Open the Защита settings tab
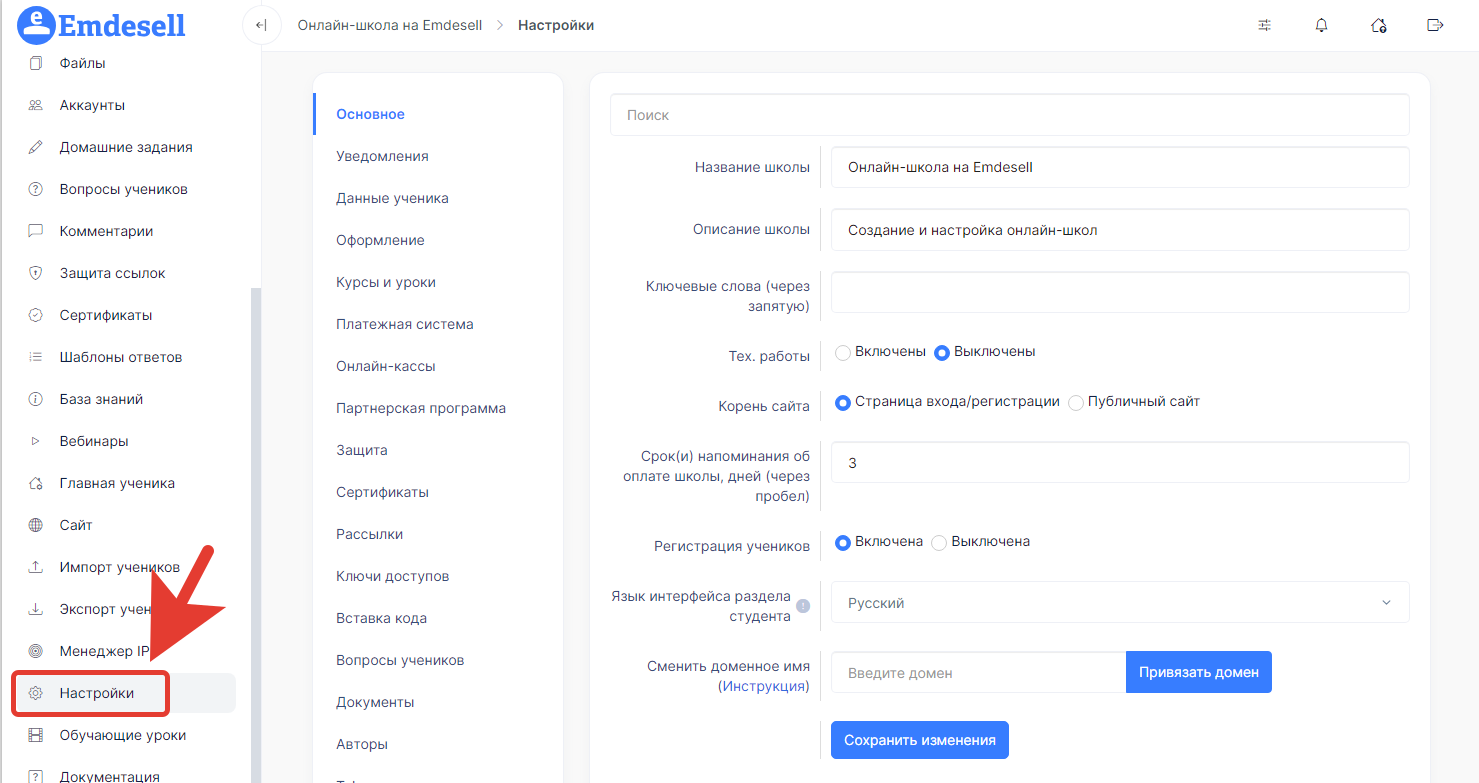 point(362,450)
